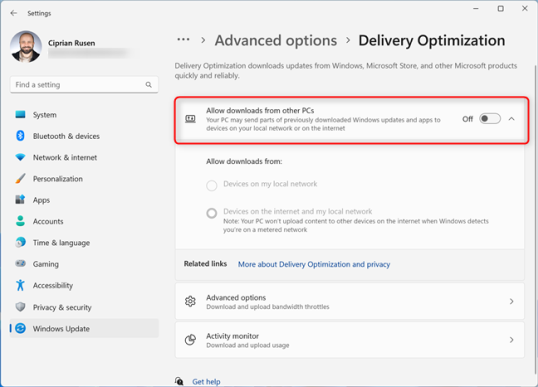Screen dimensions: 538x387
Task: Click the Apps icon in sidebar
Action: 20,200
